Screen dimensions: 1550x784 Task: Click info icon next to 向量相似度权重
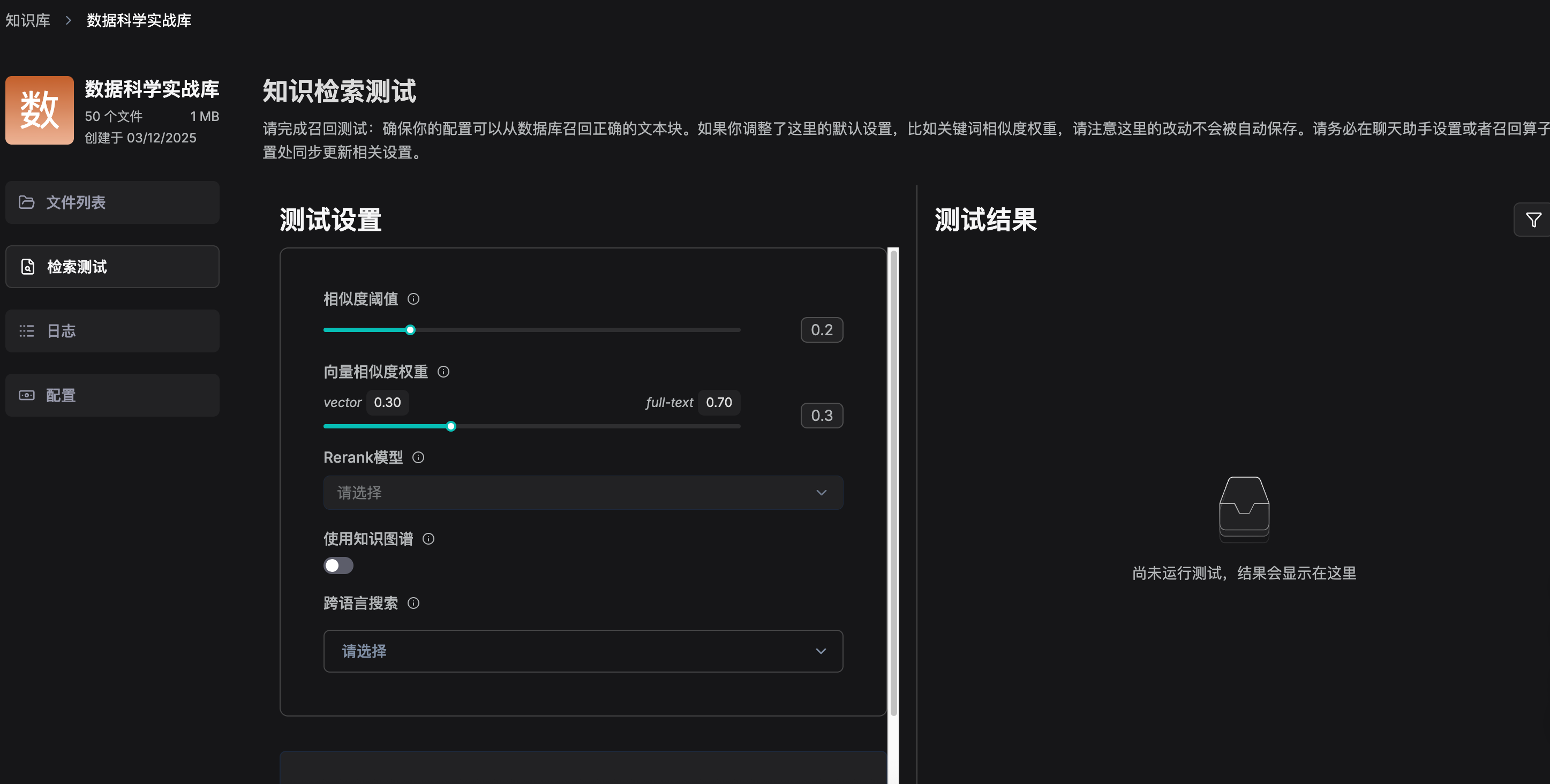[443, 372]
